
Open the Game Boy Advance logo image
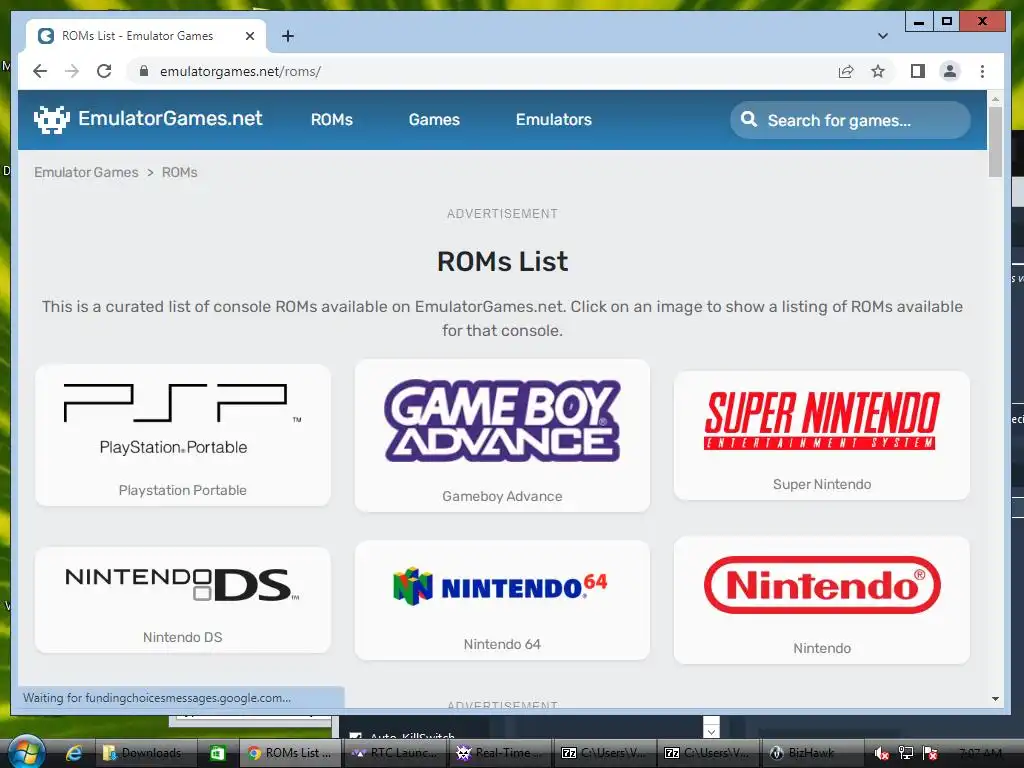(x=502, y=421)
